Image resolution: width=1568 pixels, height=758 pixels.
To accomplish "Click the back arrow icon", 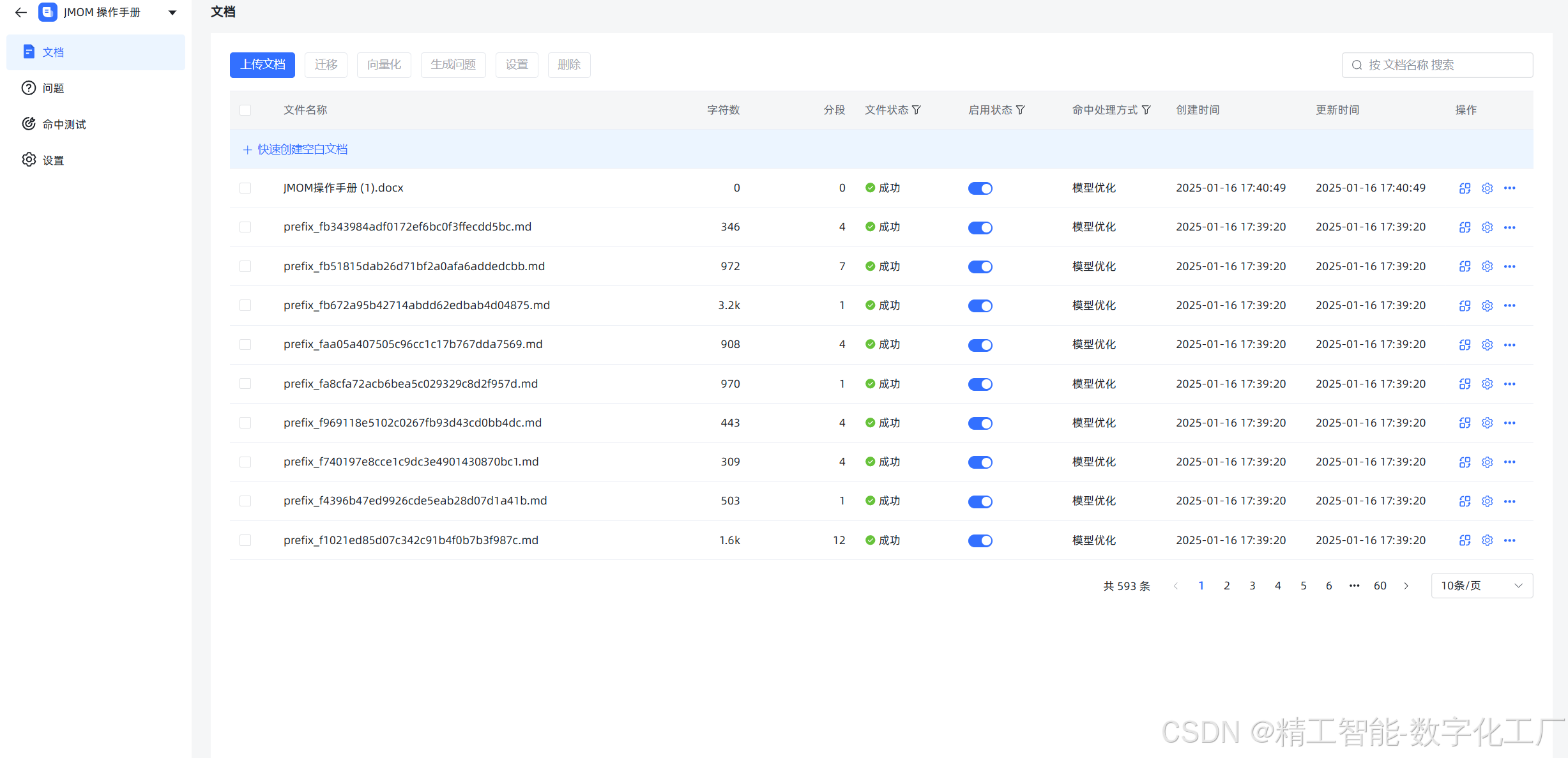I will pos(20,12).
